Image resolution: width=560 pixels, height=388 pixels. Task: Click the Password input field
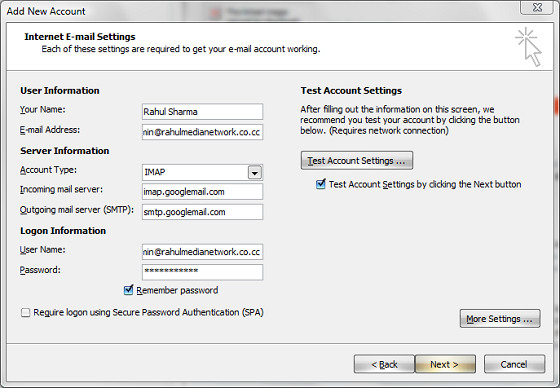pos(202,272)
